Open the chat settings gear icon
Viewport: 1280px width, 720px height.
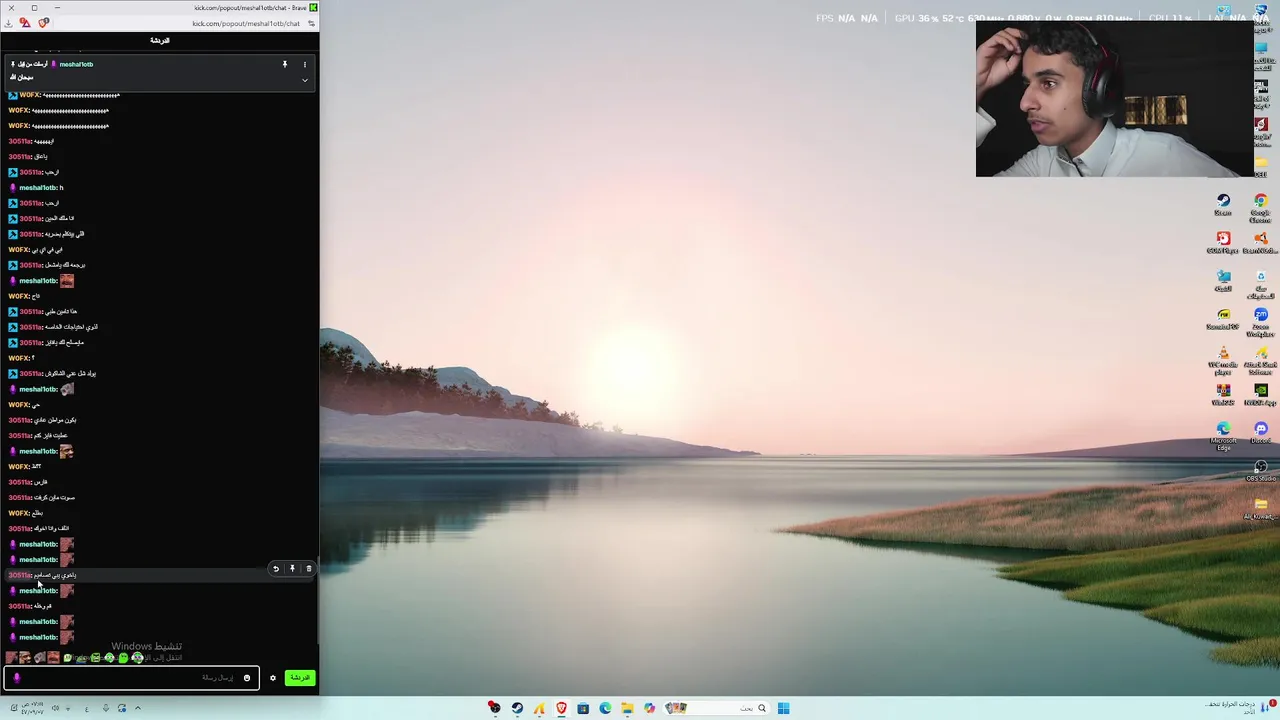click(x=272, y=678)
